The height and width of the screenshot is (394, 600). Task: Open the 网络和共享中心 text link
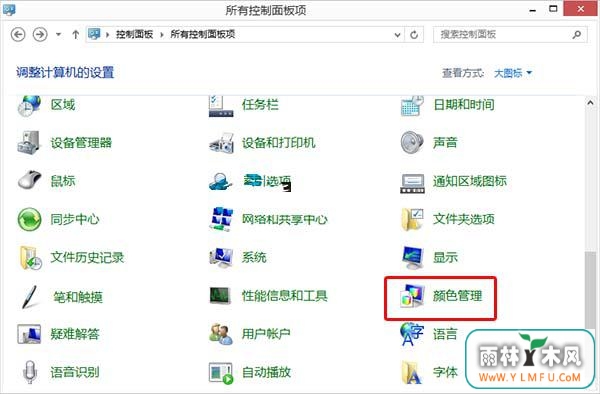point(284,219)
